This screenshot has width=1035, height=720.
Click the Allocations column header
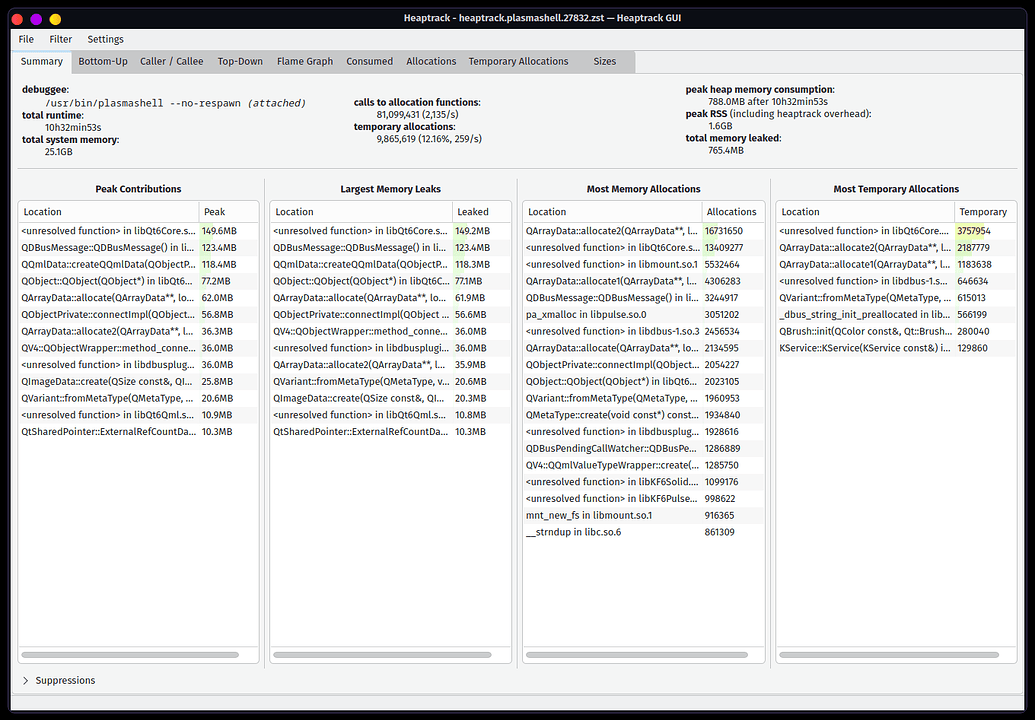point(732,212)
